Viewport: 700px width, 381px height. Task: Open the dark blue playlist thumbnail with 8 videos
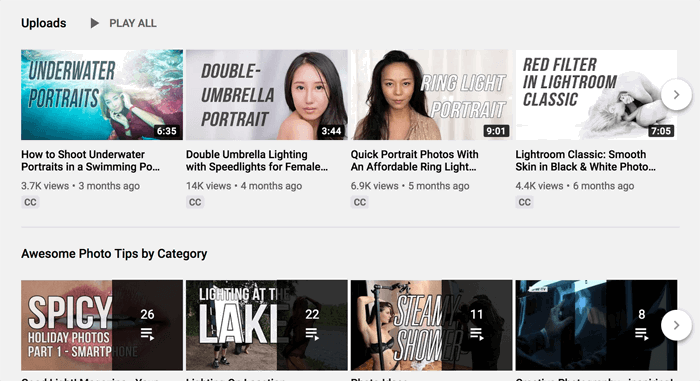pyautogui.click(x=596, y=325)
